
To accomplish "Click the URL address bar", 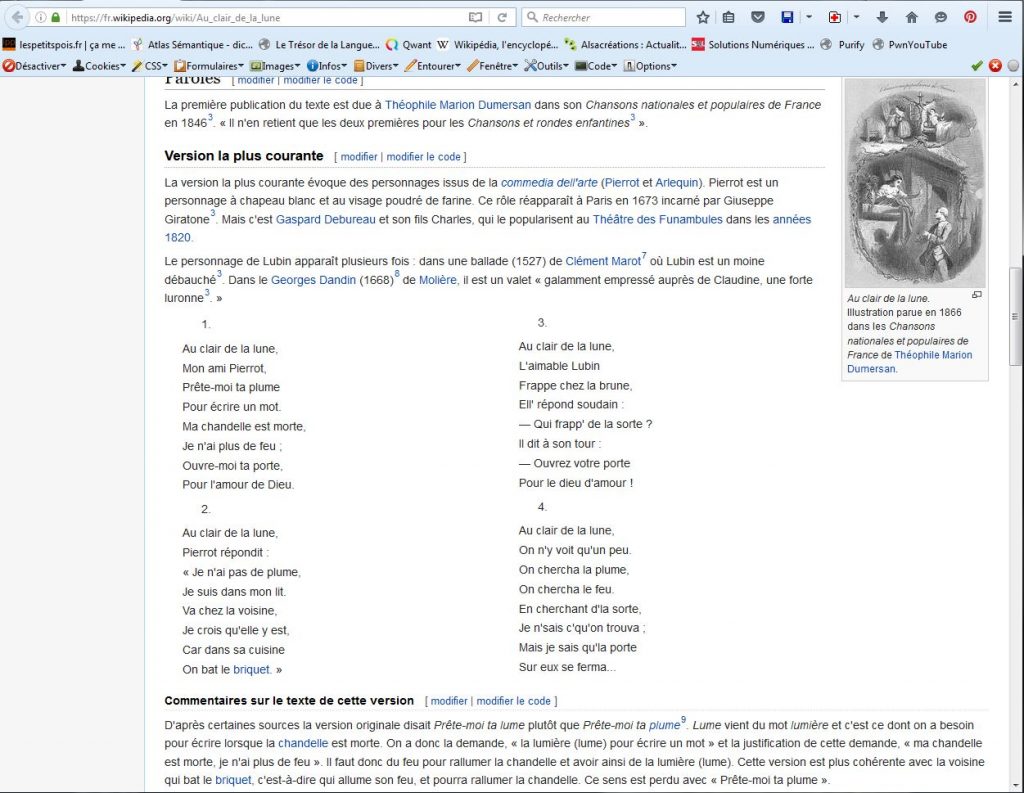I will [266, 18].
